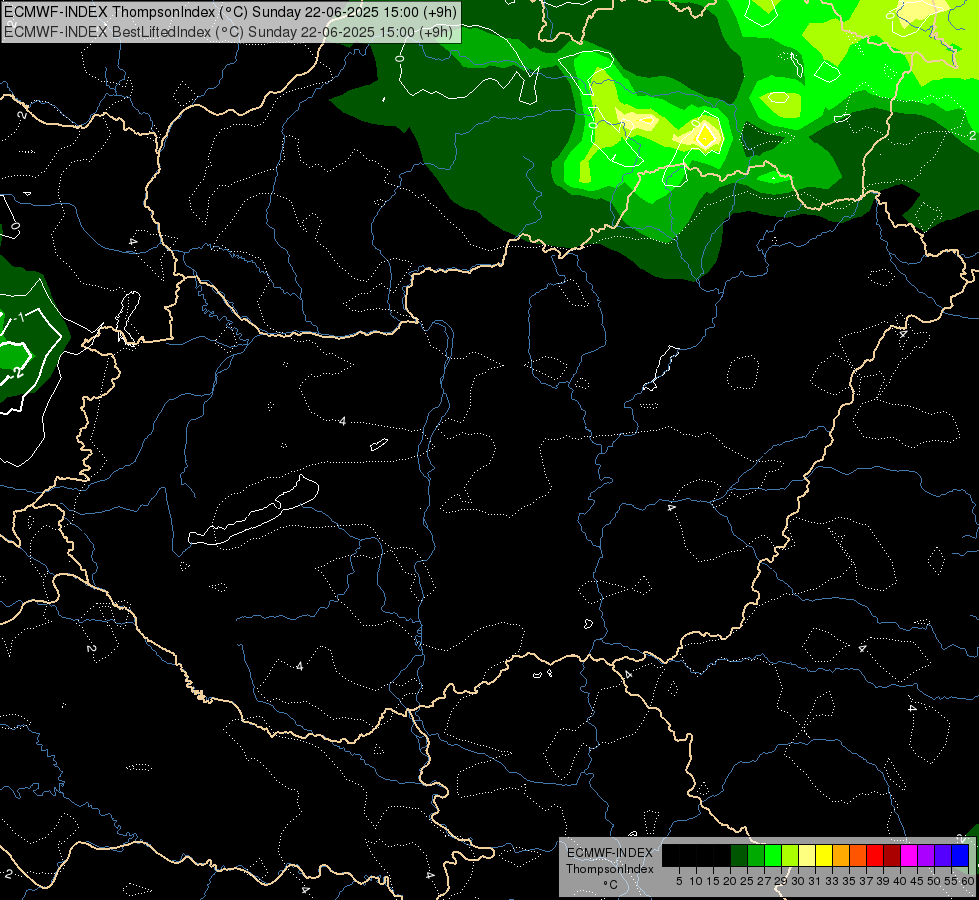Pick the purple 45–50 legend swatch

click(926, 855)
